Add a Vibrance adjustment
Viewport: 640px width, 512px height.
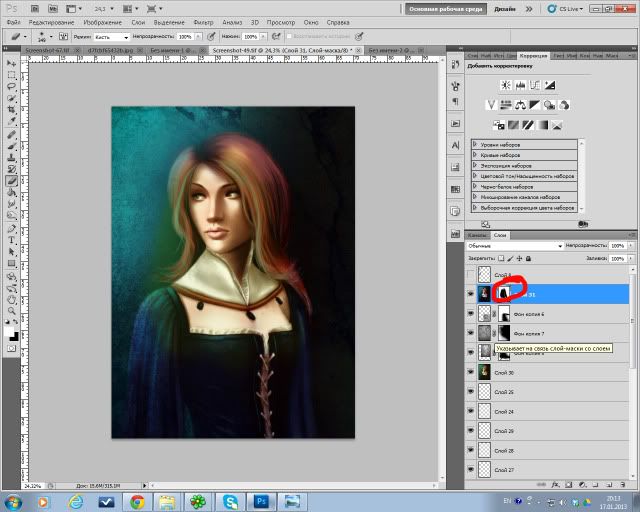pos(491,105)
